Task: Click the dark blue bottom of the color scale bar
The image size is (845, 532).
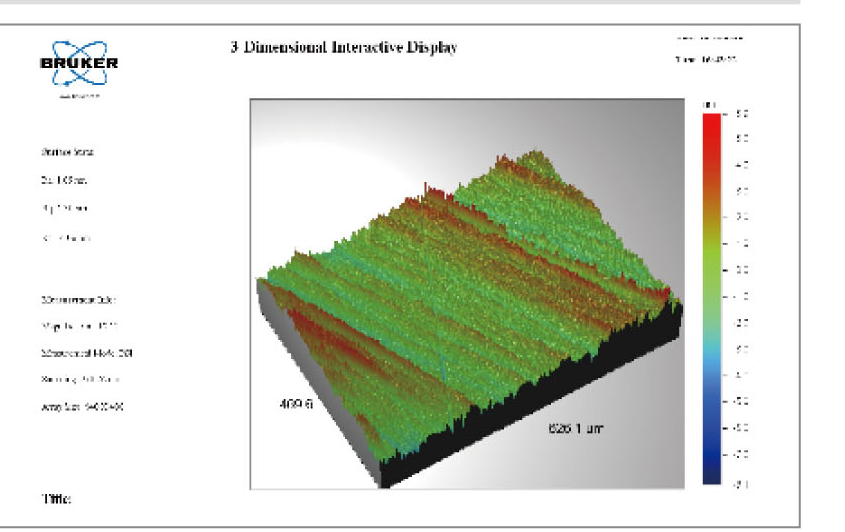Action: 712,469
